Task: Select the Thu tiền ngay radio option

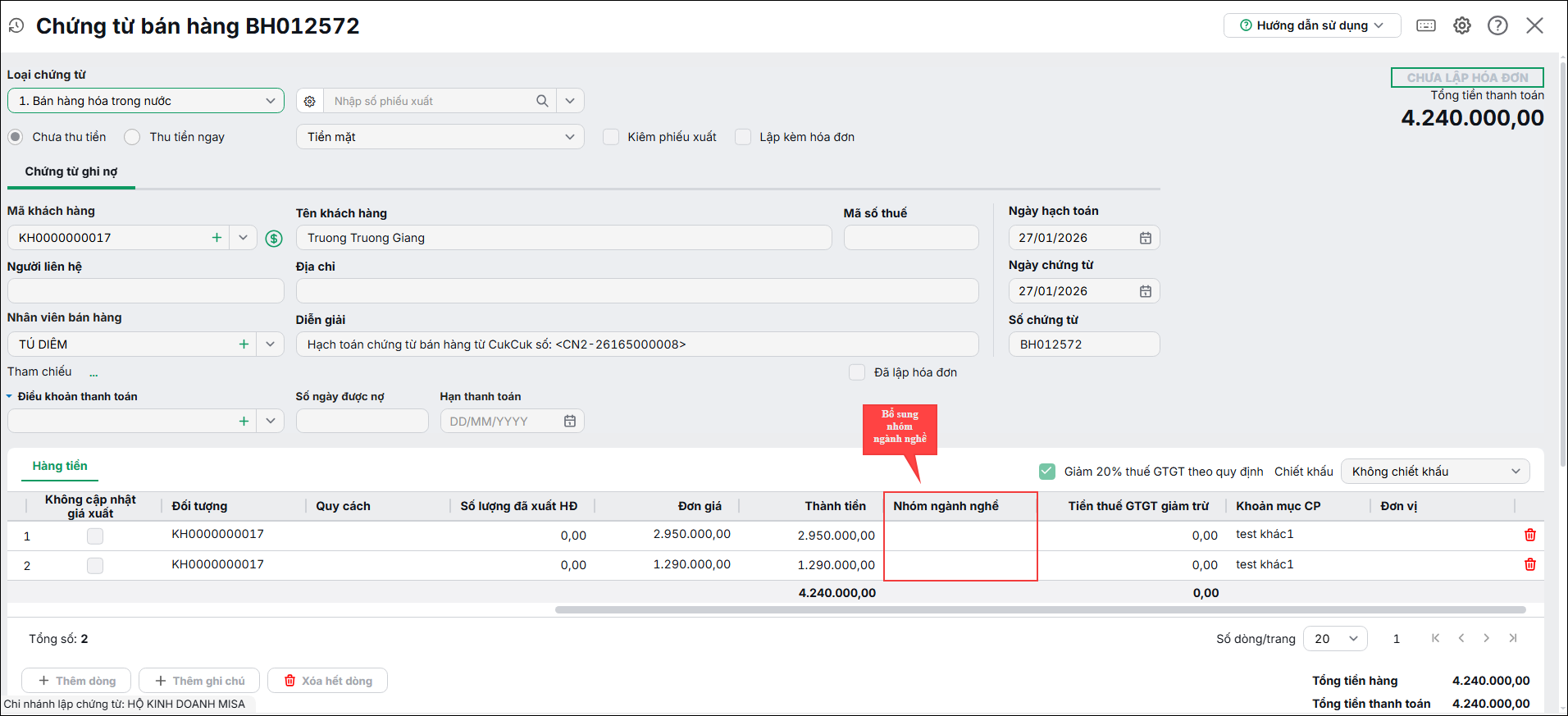Action: coord(132,137)
